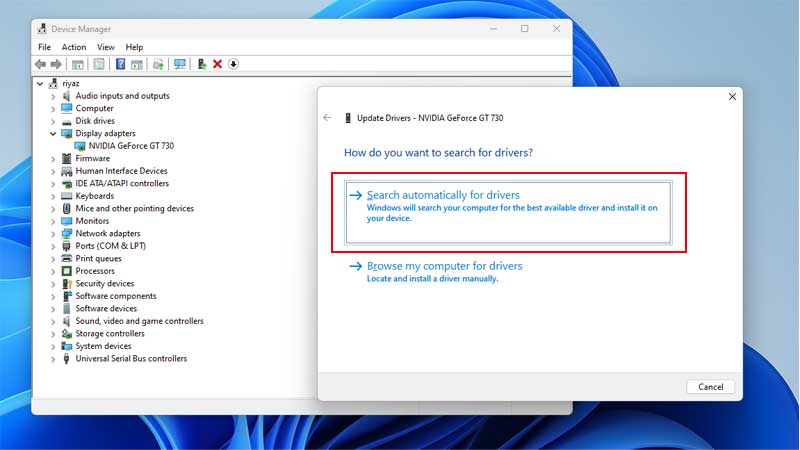Screen dimensions: 800x450
Task: Expand the Audio inputs and outputs node
Action: click(53, 96)
